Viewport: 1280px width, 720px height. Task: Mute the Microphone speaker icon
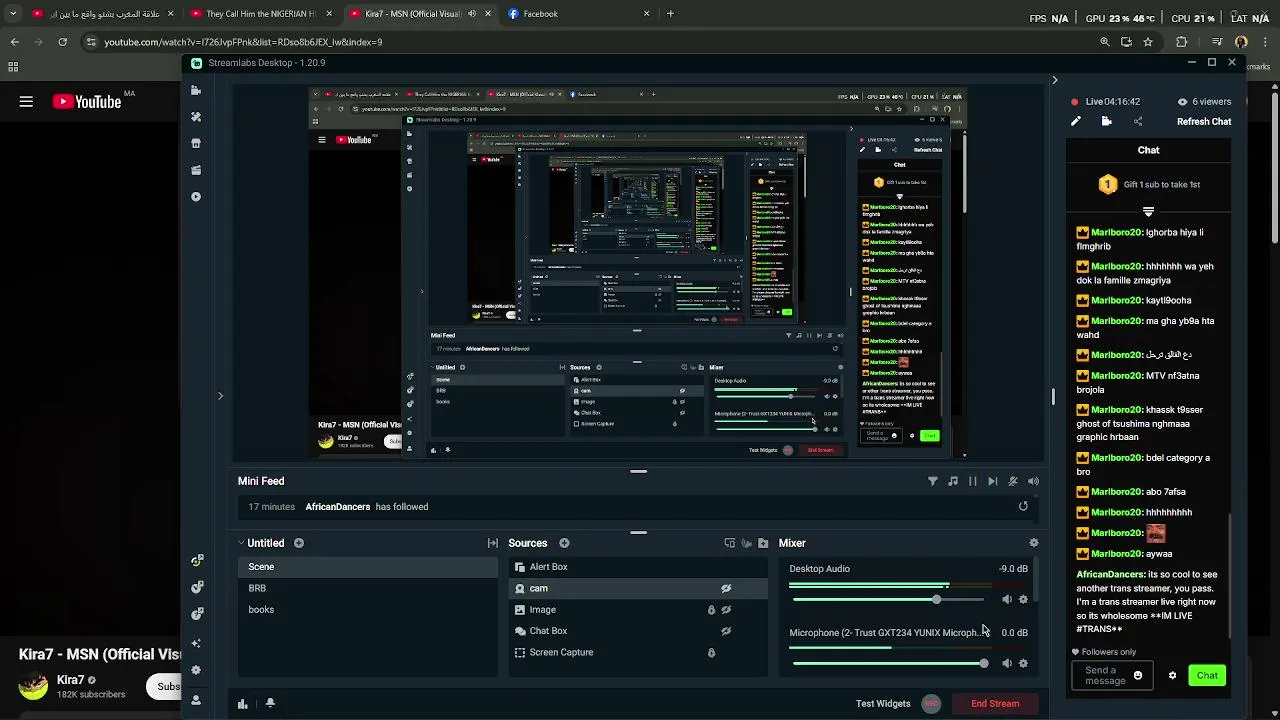(x=1007, y=663)
